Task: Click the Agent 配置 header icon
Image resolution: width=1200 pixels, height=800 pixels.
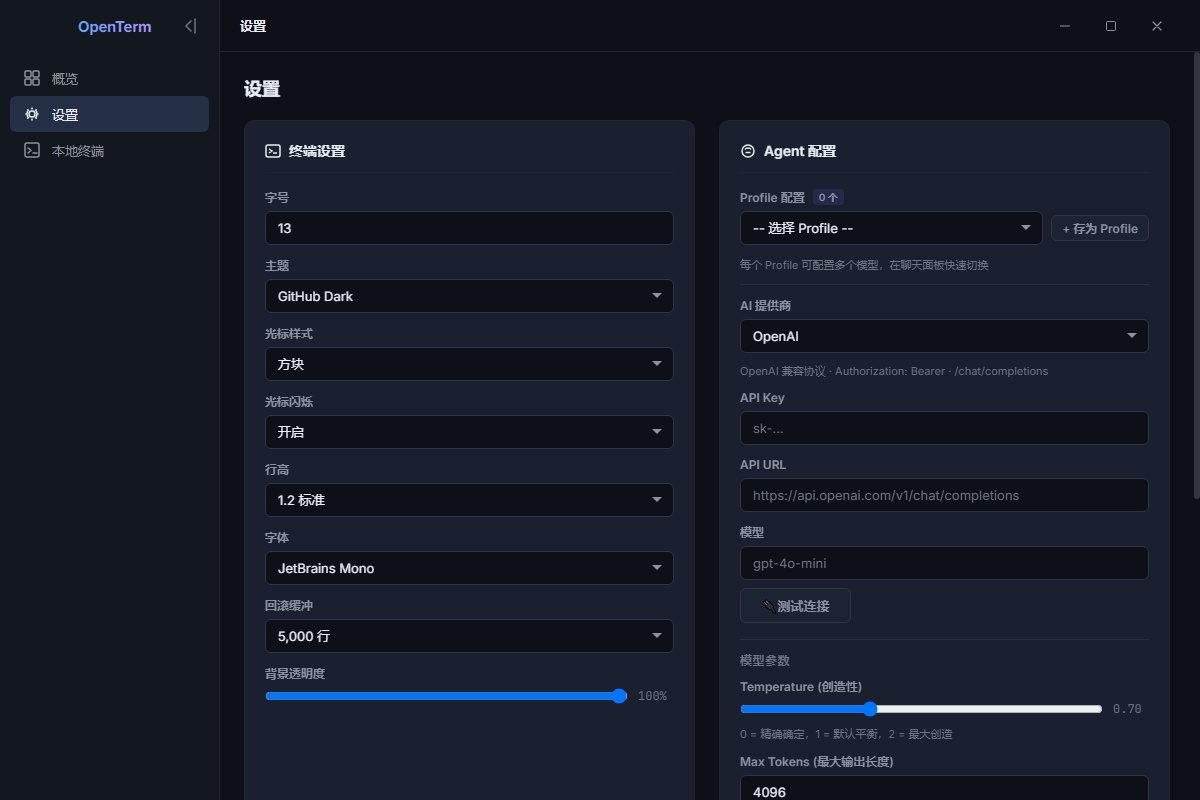Action: [x=747, y=151]
